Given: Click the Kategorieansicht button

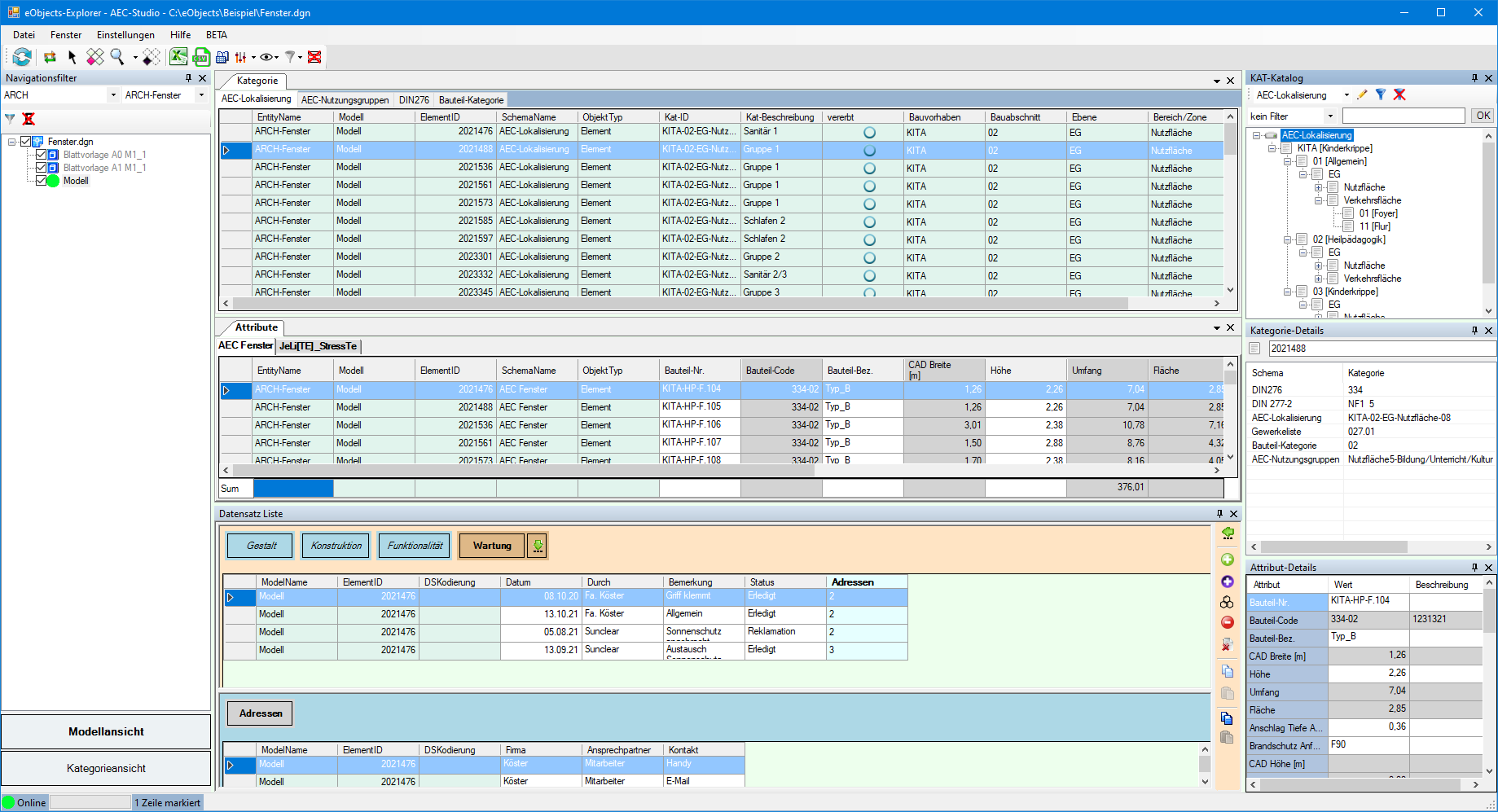Looking at the screenshot, I should [106, 768].
